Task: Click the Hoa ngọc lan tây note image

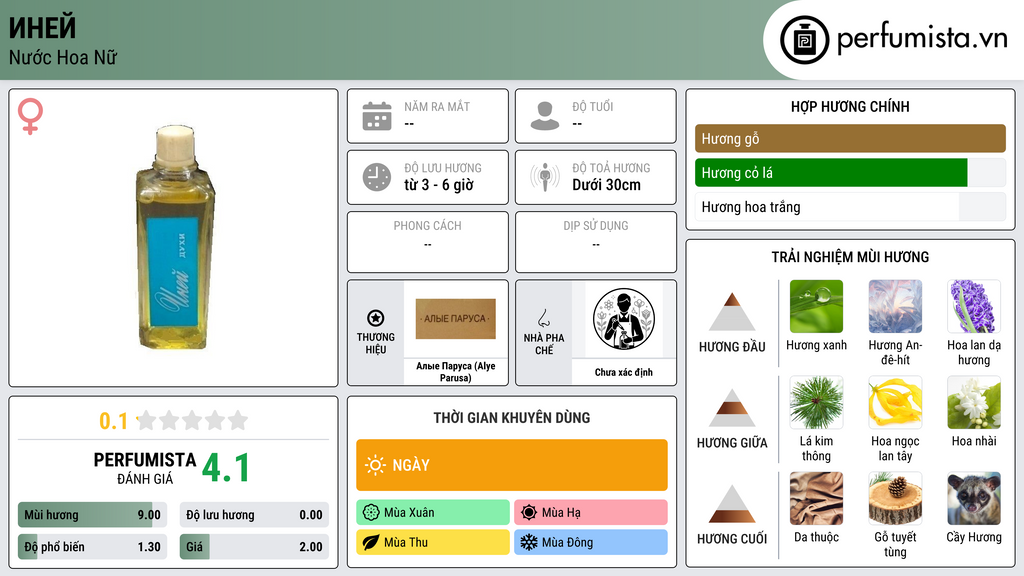Action: pyautogui.click(x=895, y=402)
